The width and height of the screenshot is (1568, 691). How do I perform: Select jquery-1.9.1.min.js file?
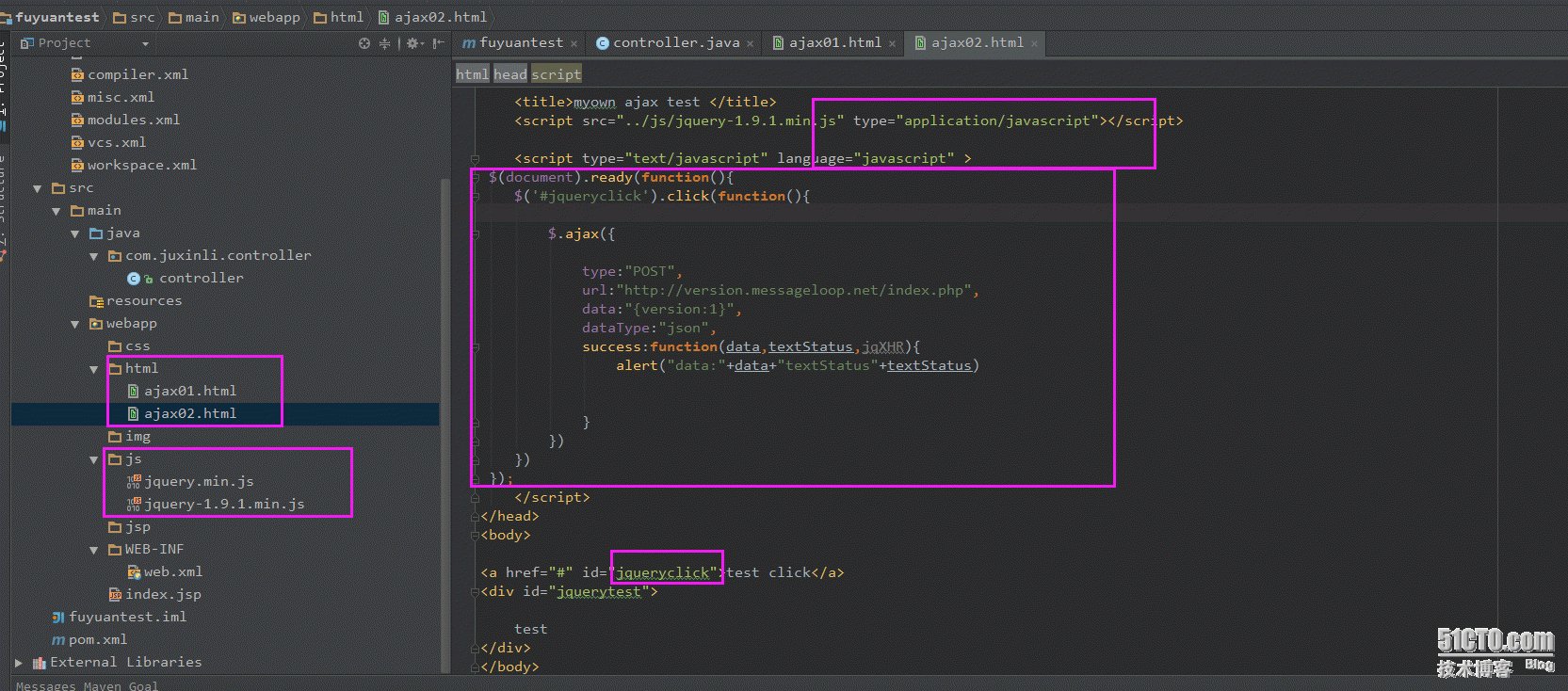coord(216,504)
